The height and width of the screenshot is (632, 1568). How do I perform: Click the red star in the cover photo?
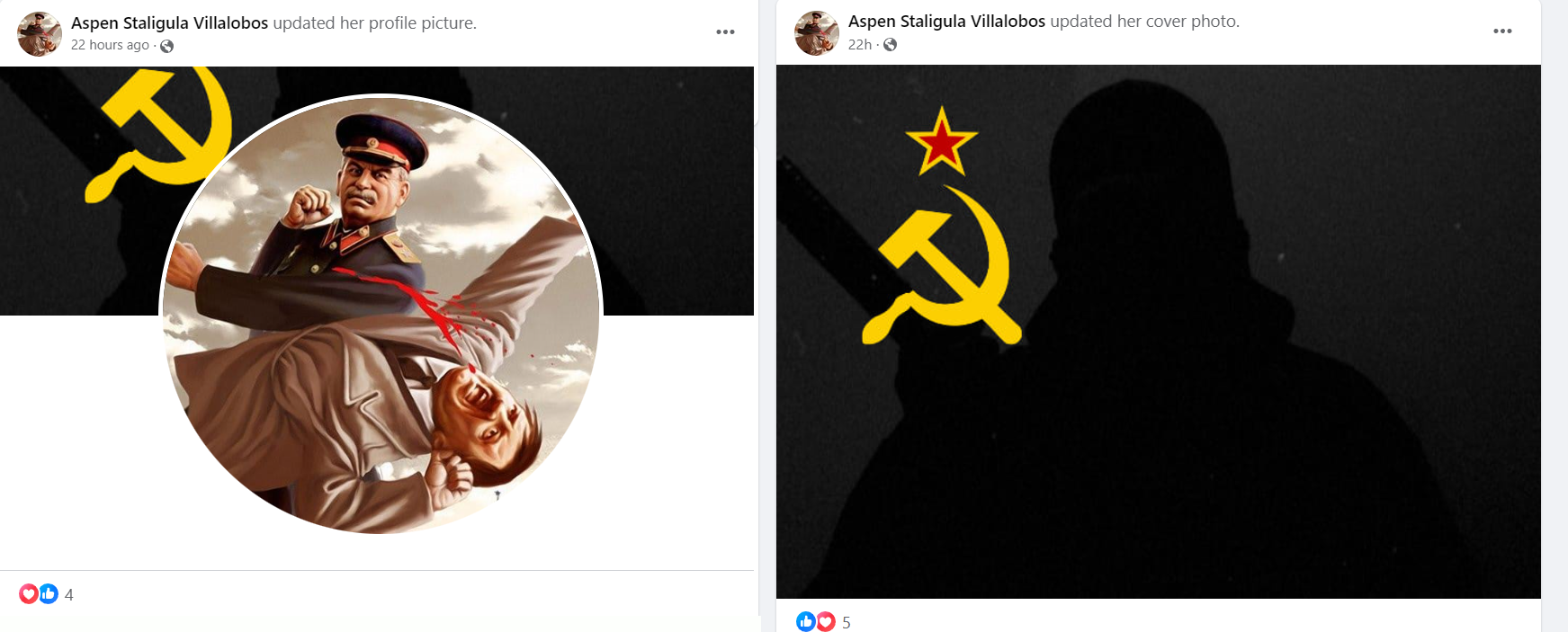pyautogui.click(x=942, y=143)
